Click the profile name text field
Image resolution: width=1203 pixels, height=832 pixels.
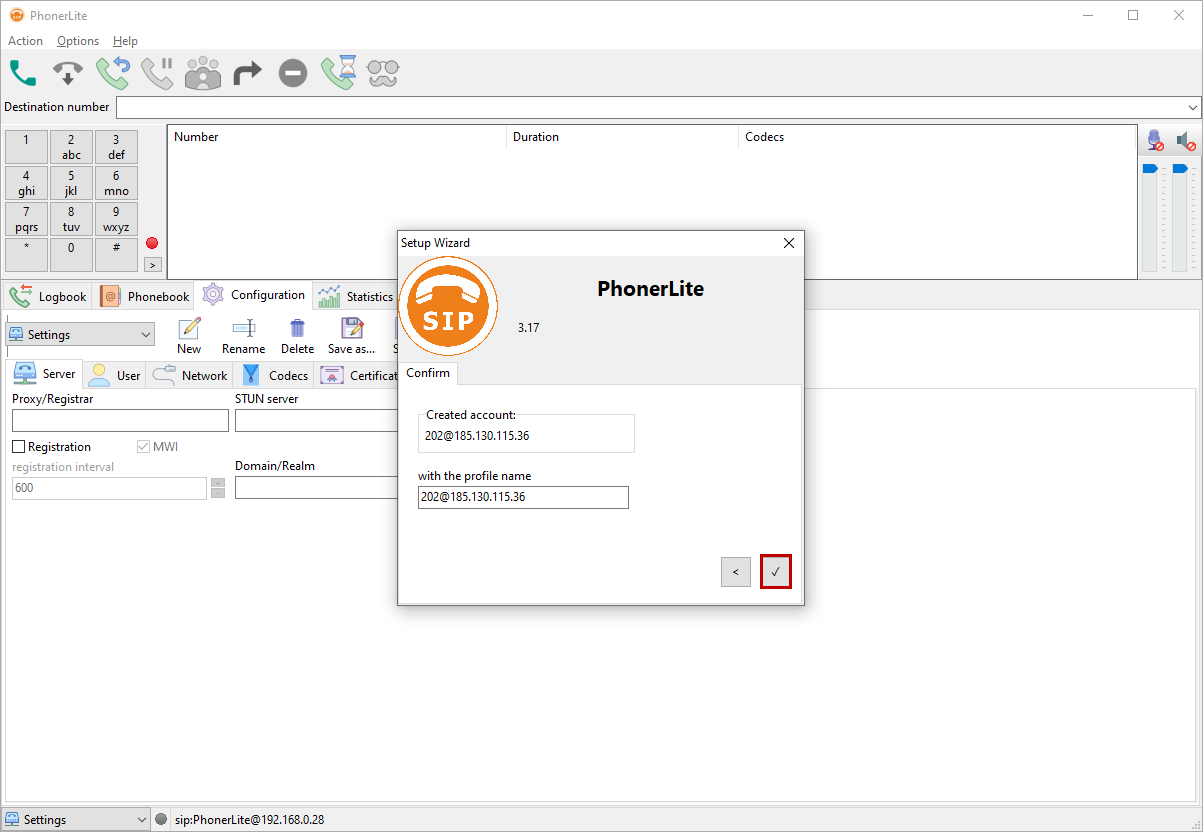coord(523,497)
